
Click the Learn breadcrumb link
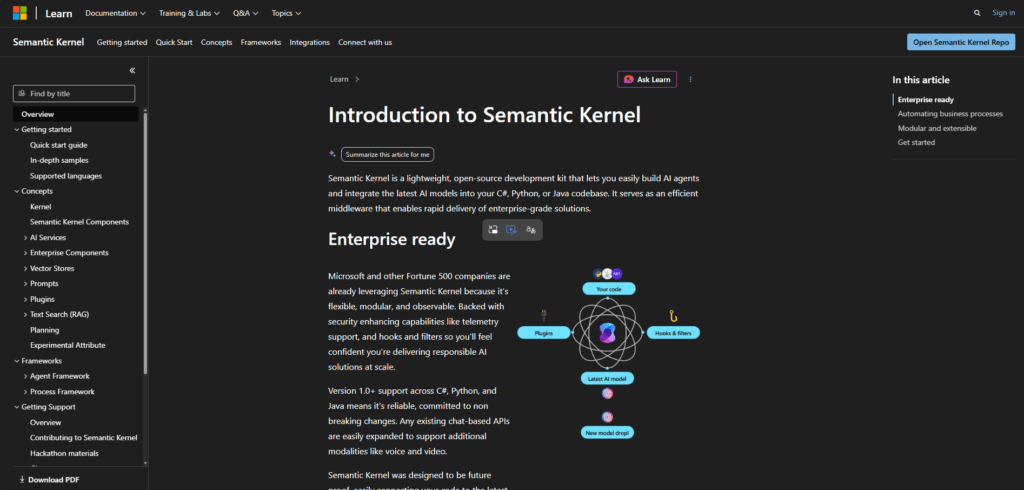[339, 80]
